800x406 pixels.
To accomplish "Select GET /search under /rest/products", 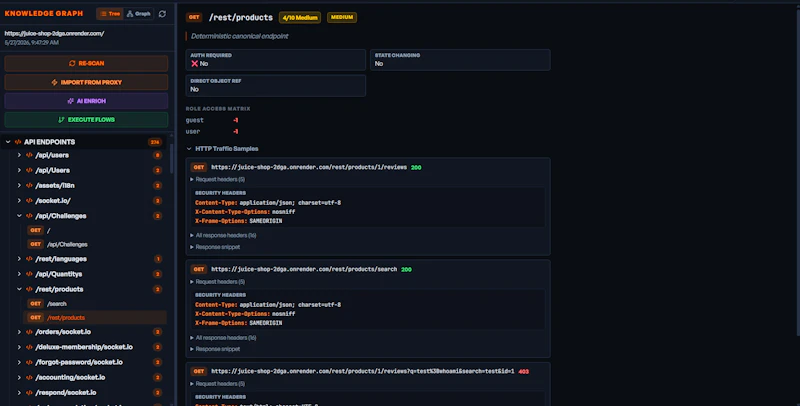I will pos(96,303).
